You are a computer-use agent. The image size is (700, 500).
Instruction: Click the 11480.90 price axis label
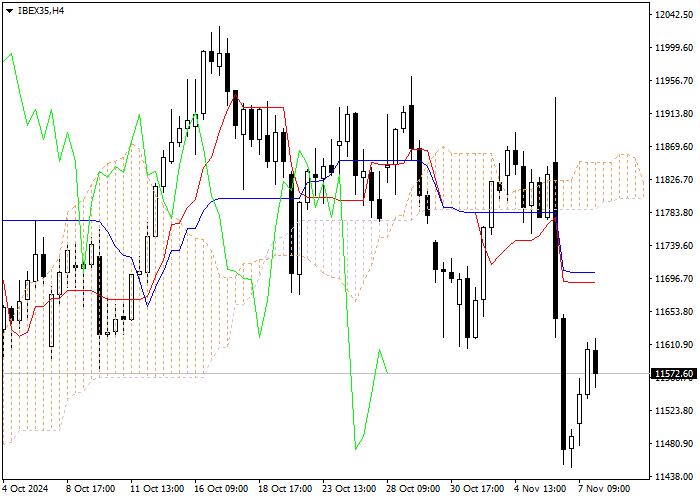click(674, 444)
